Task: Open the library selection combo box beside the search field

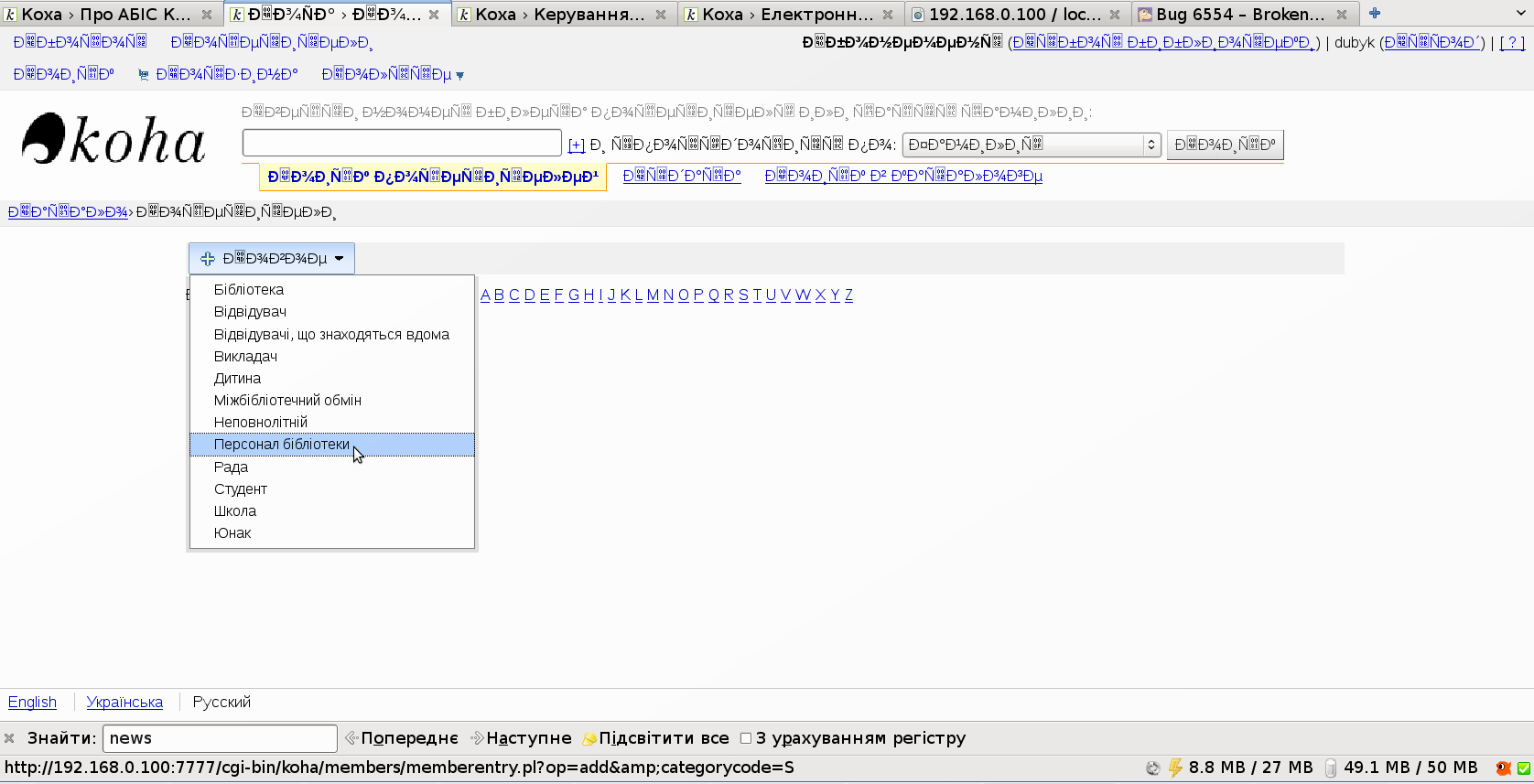Action: (x=1032, y=145)
